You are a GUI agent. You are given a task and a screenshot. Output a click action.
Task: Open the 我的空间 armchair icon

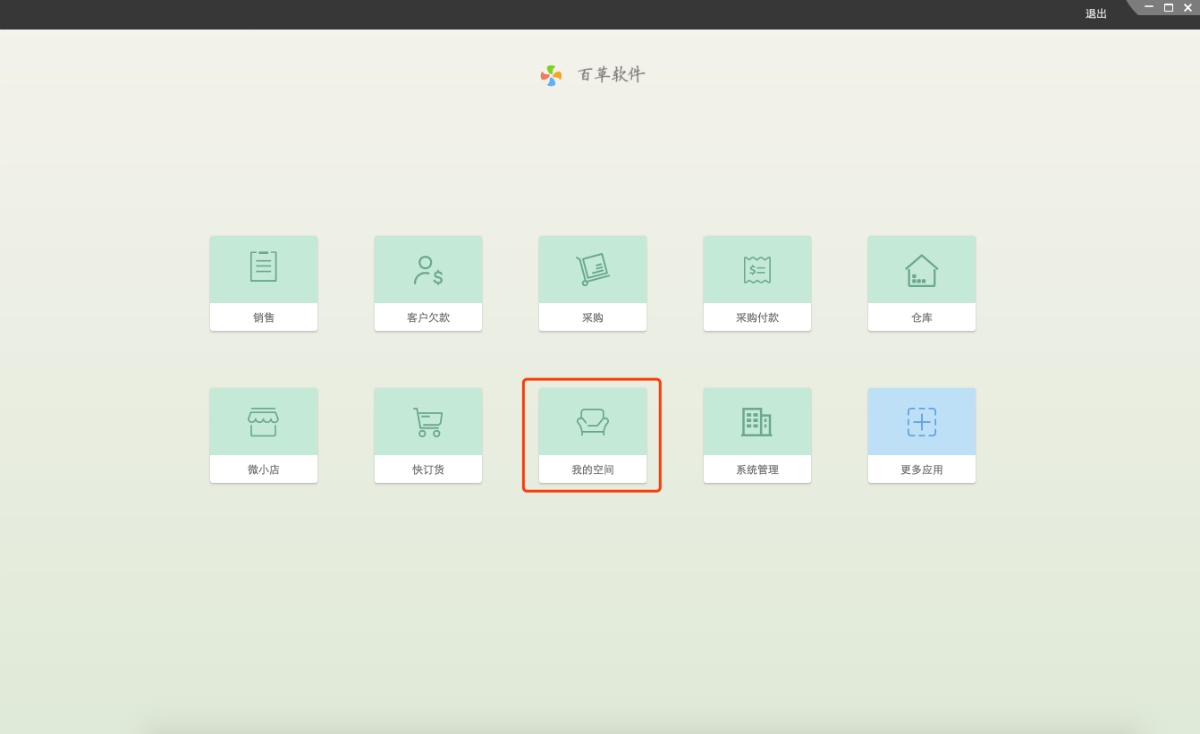592,422
